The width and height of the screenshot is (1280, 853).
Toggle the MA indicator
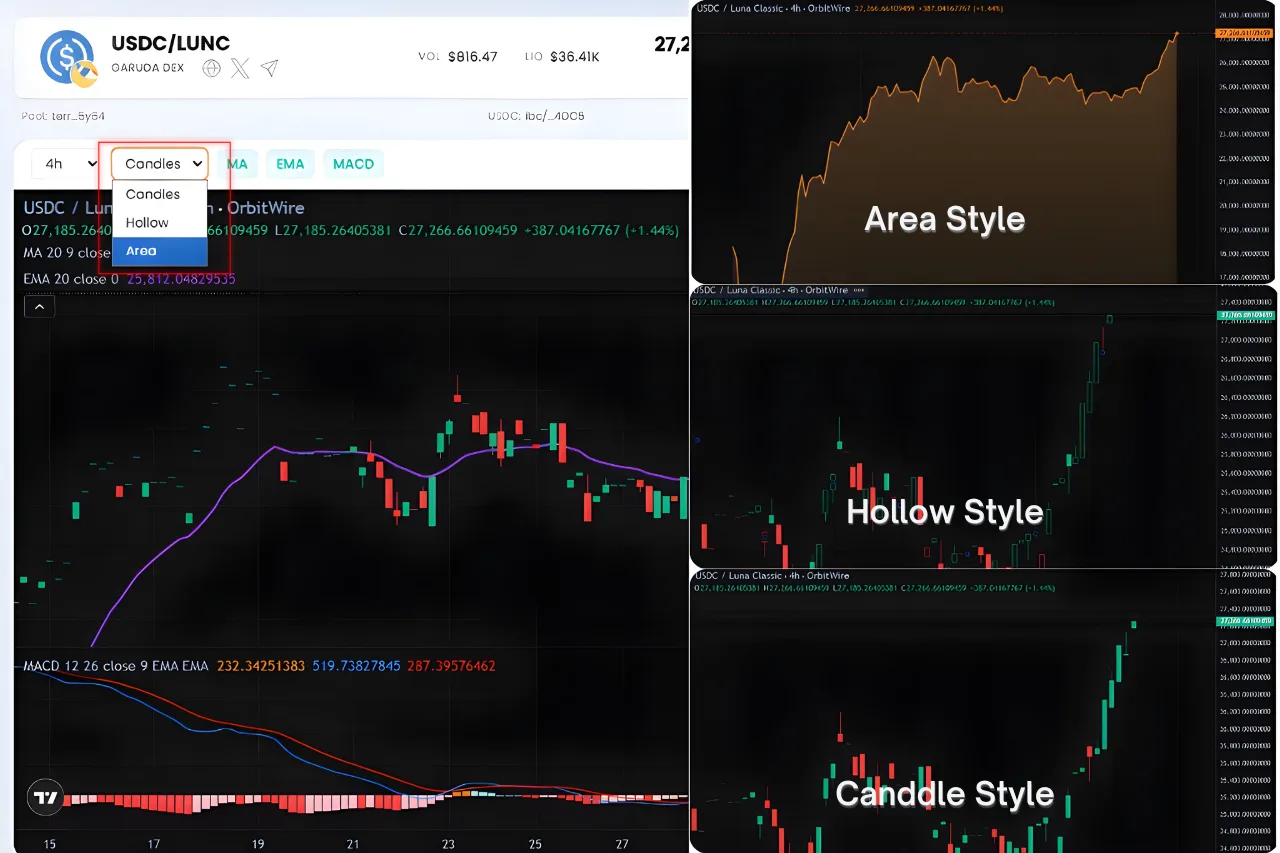237,164
